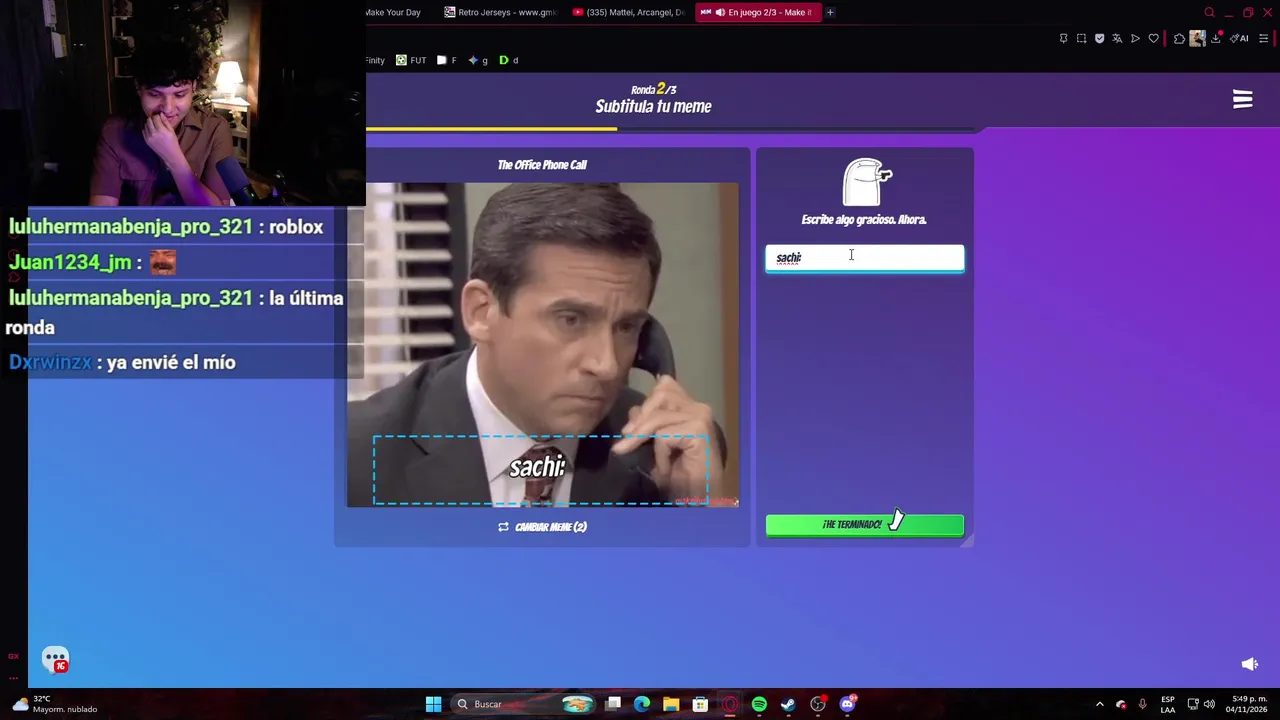The image size is (1280, 720).
Task: Open the Windows Start menu
Action: pyautogui.click(x=433, y=704)
